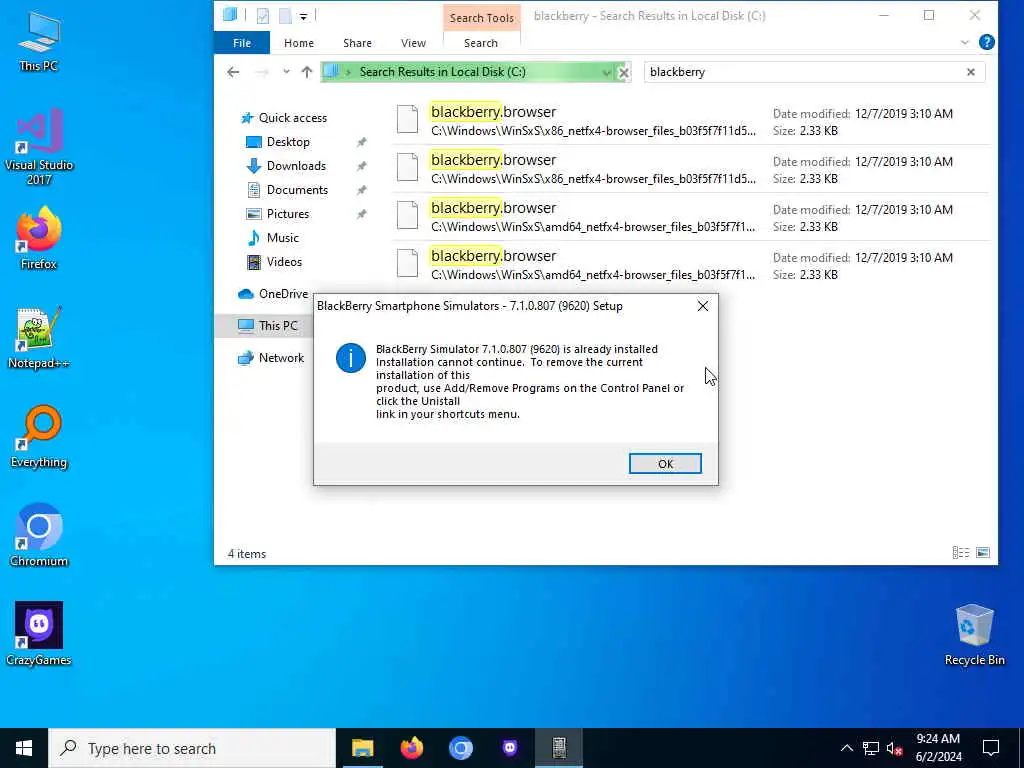Unpin Downloads using its pin icon
Viewport: 1024px width, 768px height.
point(361,166)
